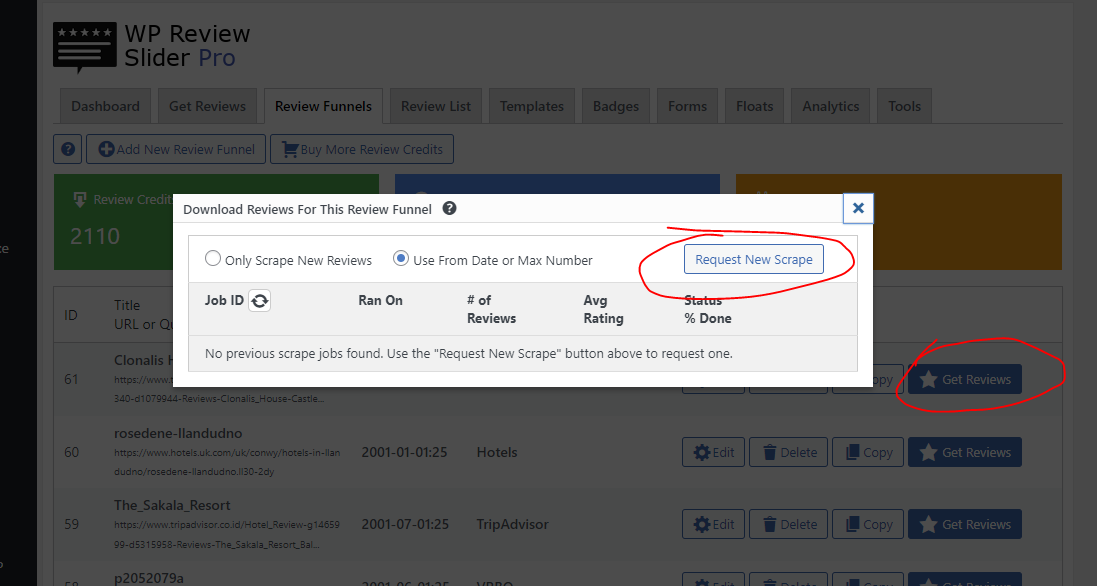The height and width of the screenshot is (586, 1097).
Task: Open the Analytics tab
Action: (x=830, y=106)
